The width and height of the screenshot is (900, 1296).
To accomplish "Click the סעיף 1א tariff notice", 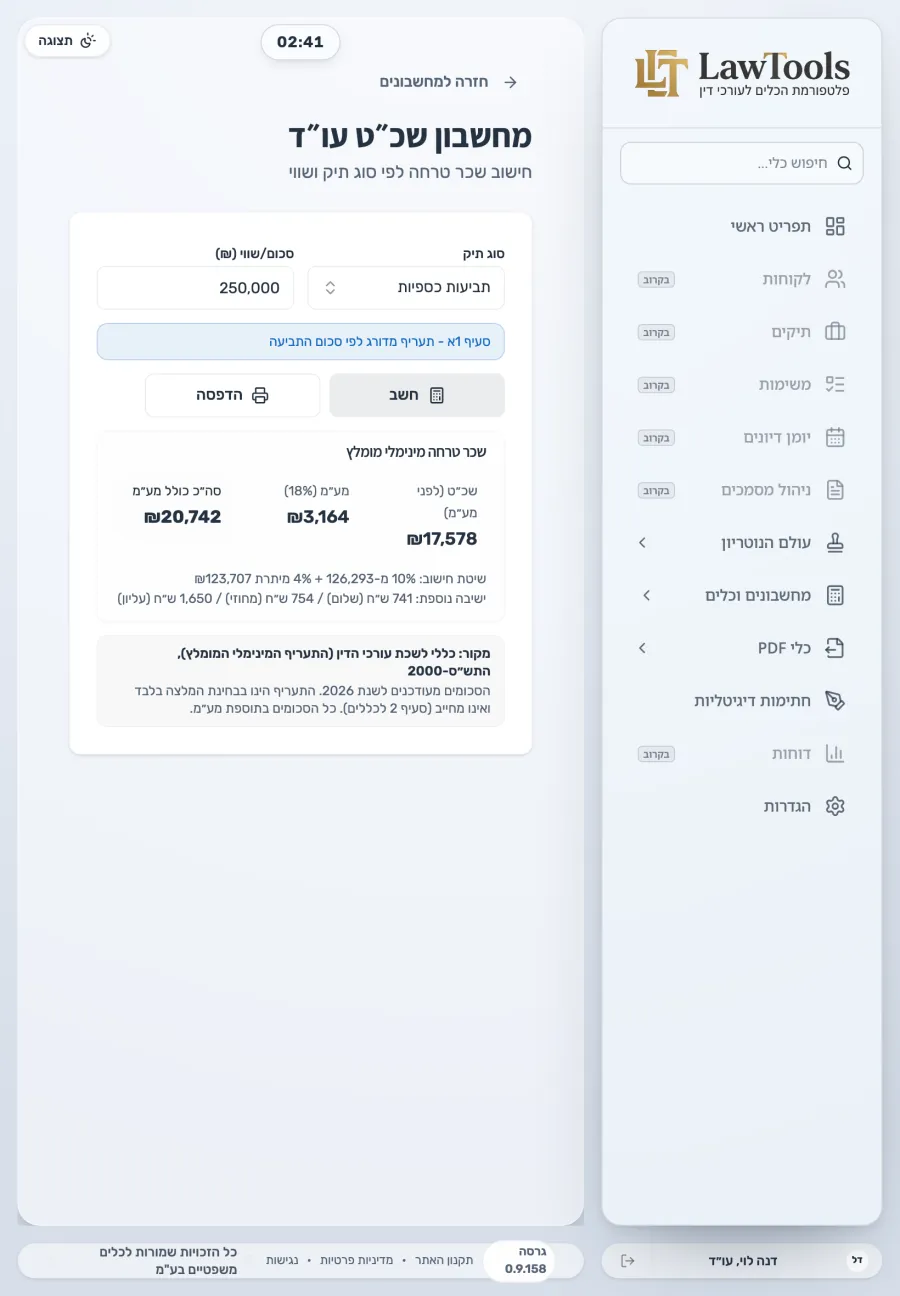I will [301, 341].
